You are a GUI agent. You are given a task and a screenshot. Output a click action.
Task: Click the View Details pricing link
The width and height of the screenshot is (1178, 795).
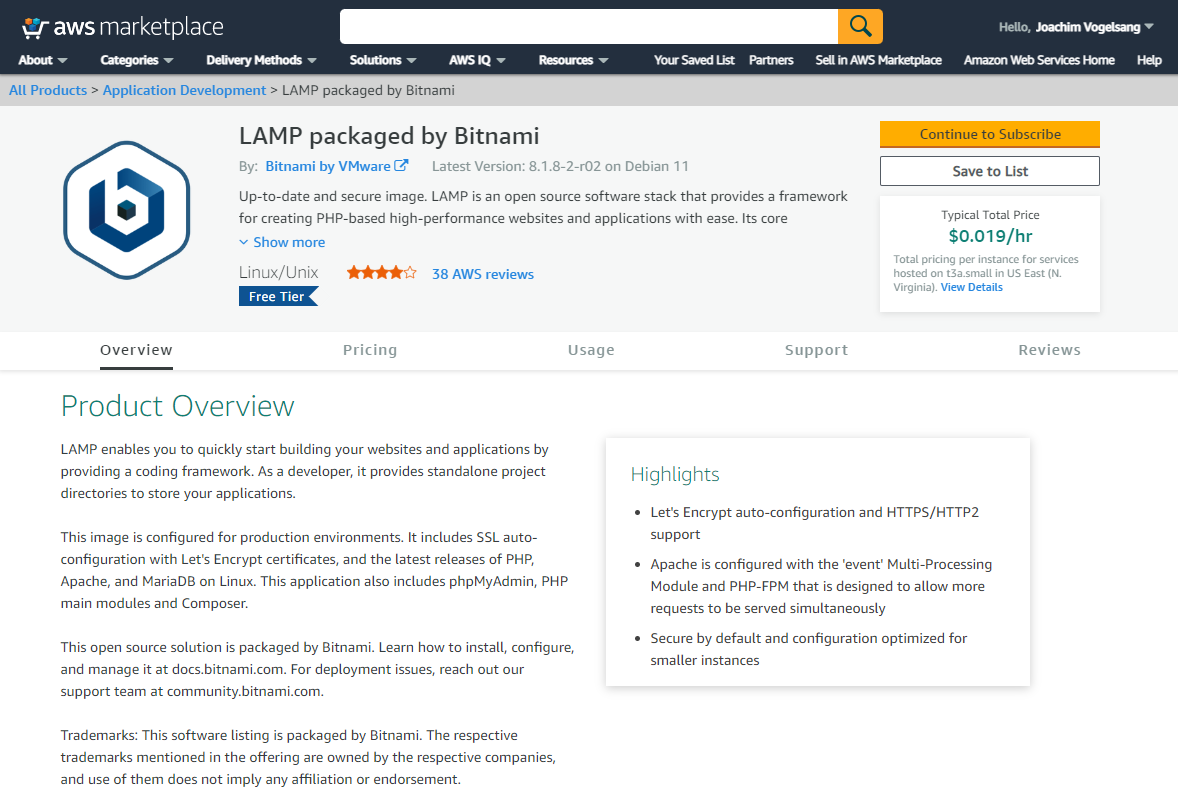[x=971, y=287]
